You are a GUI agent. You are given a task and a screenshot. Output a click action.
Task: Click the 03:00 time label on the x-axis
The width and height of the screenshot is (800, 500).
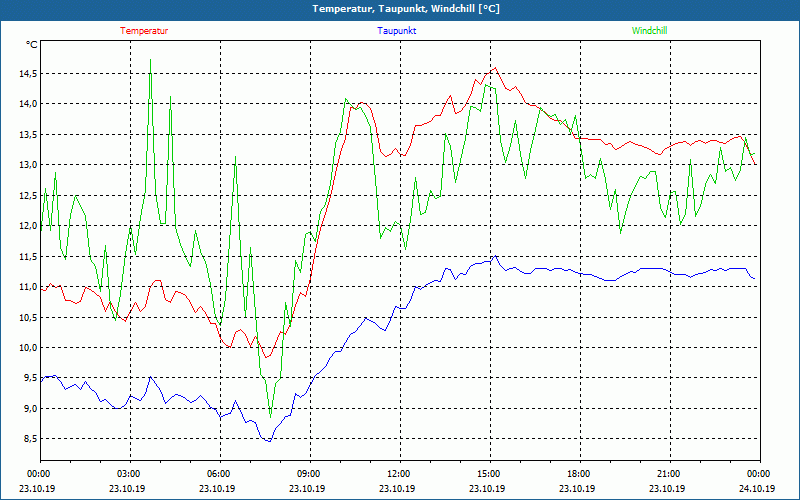point(130,474)
